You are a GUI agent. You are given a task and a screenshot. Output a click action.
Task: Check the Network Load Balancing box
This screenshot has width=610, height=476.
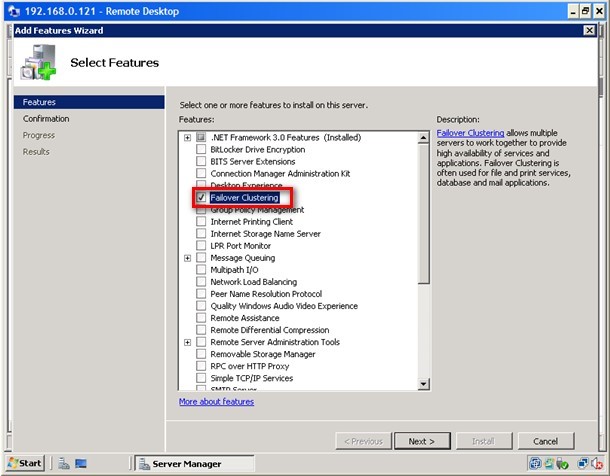coord(201,282)
